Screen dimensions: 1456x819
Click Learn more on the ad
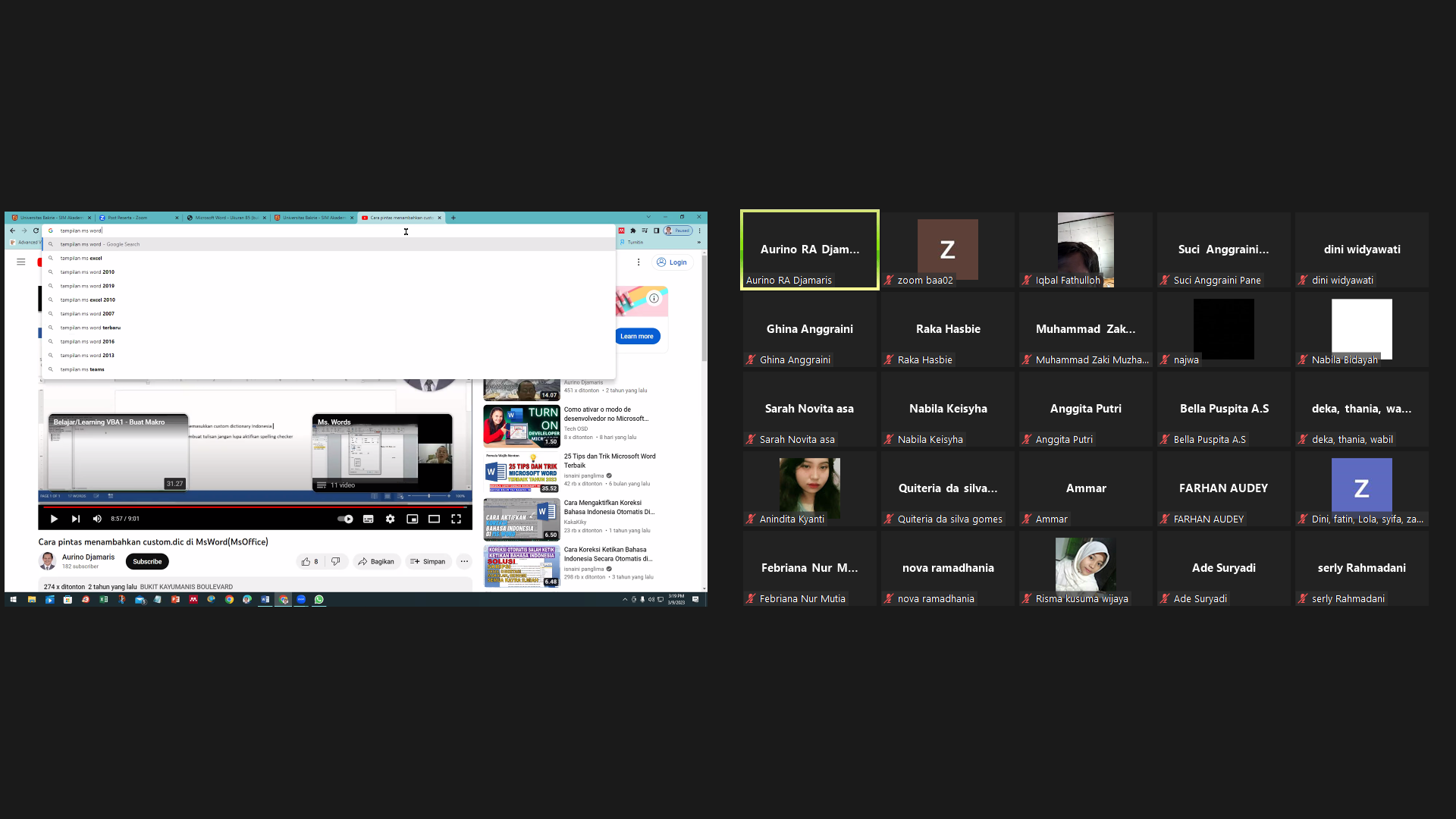point(637,336)
